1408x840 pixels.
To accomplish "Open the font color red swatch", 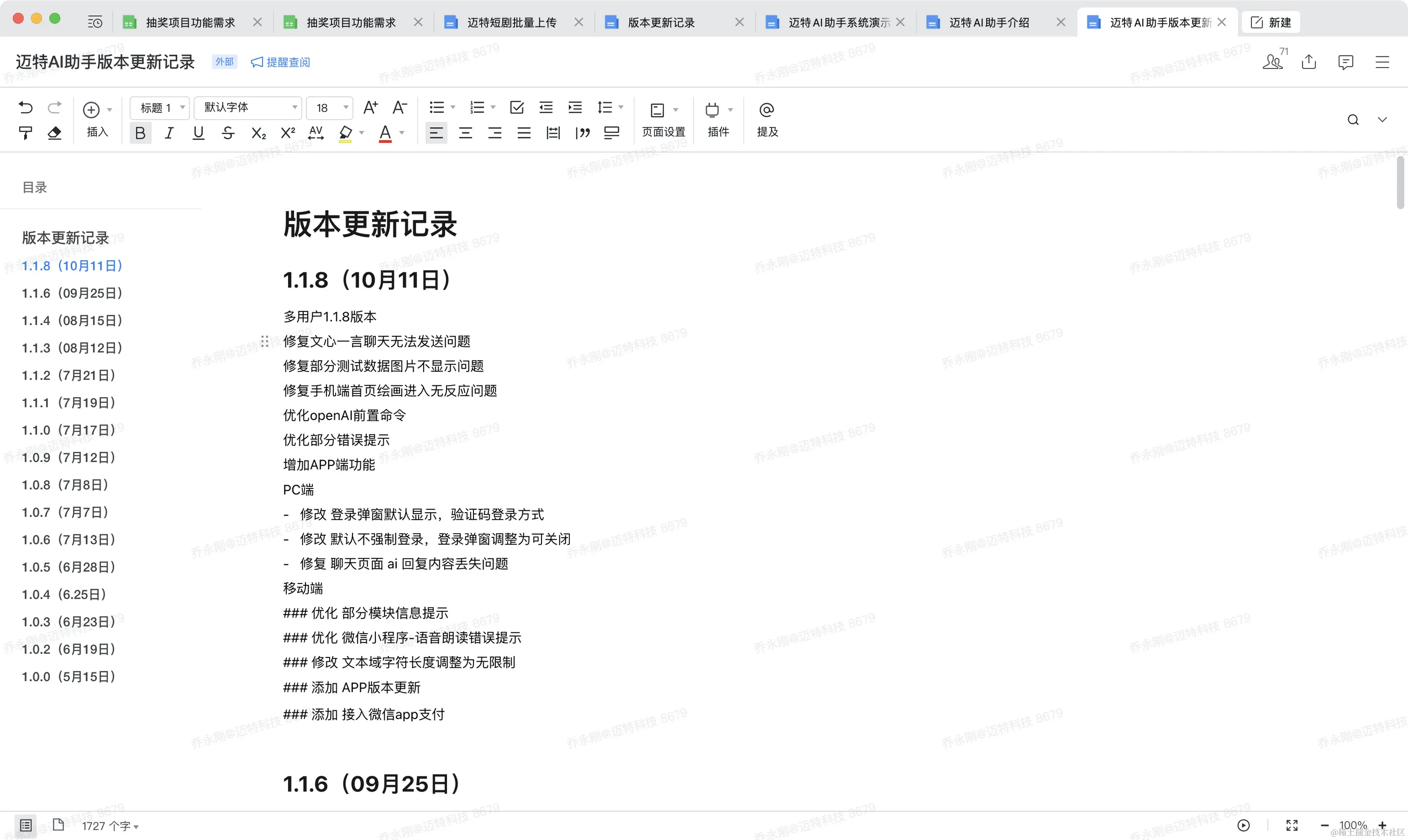I will pyautogui.click(x=386, y=134).
